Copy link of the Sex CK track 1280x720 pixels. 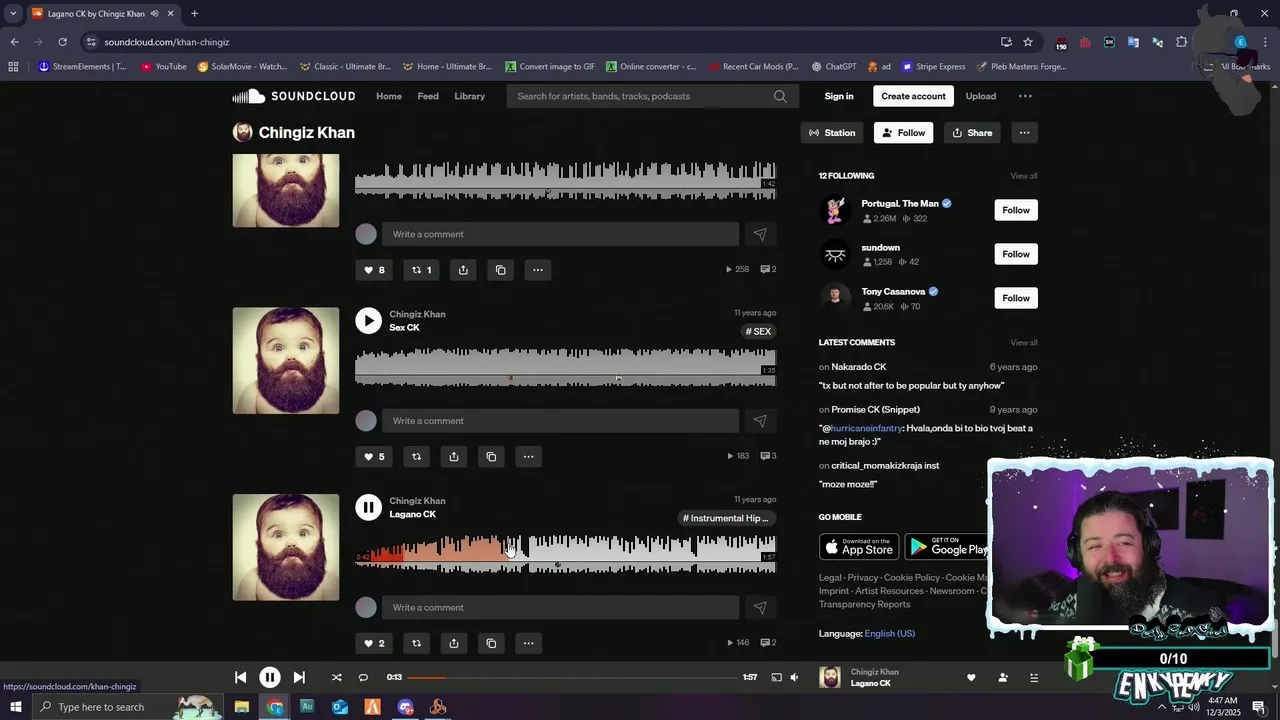pyautogui.click(x=491, y=457)
